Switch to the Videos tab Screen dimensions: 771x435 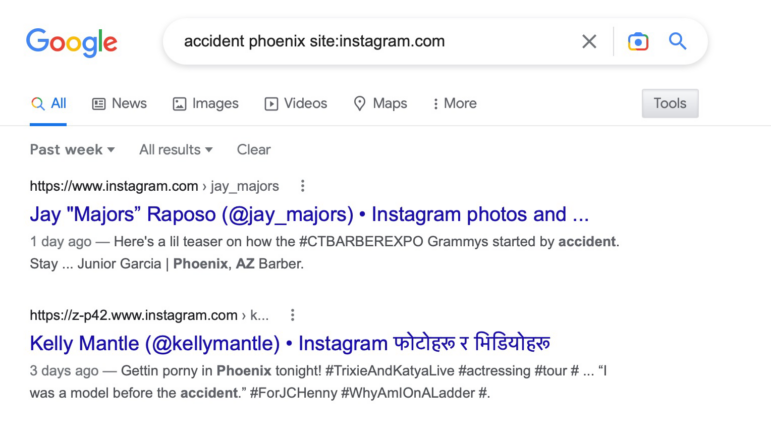tap(296, 104)
